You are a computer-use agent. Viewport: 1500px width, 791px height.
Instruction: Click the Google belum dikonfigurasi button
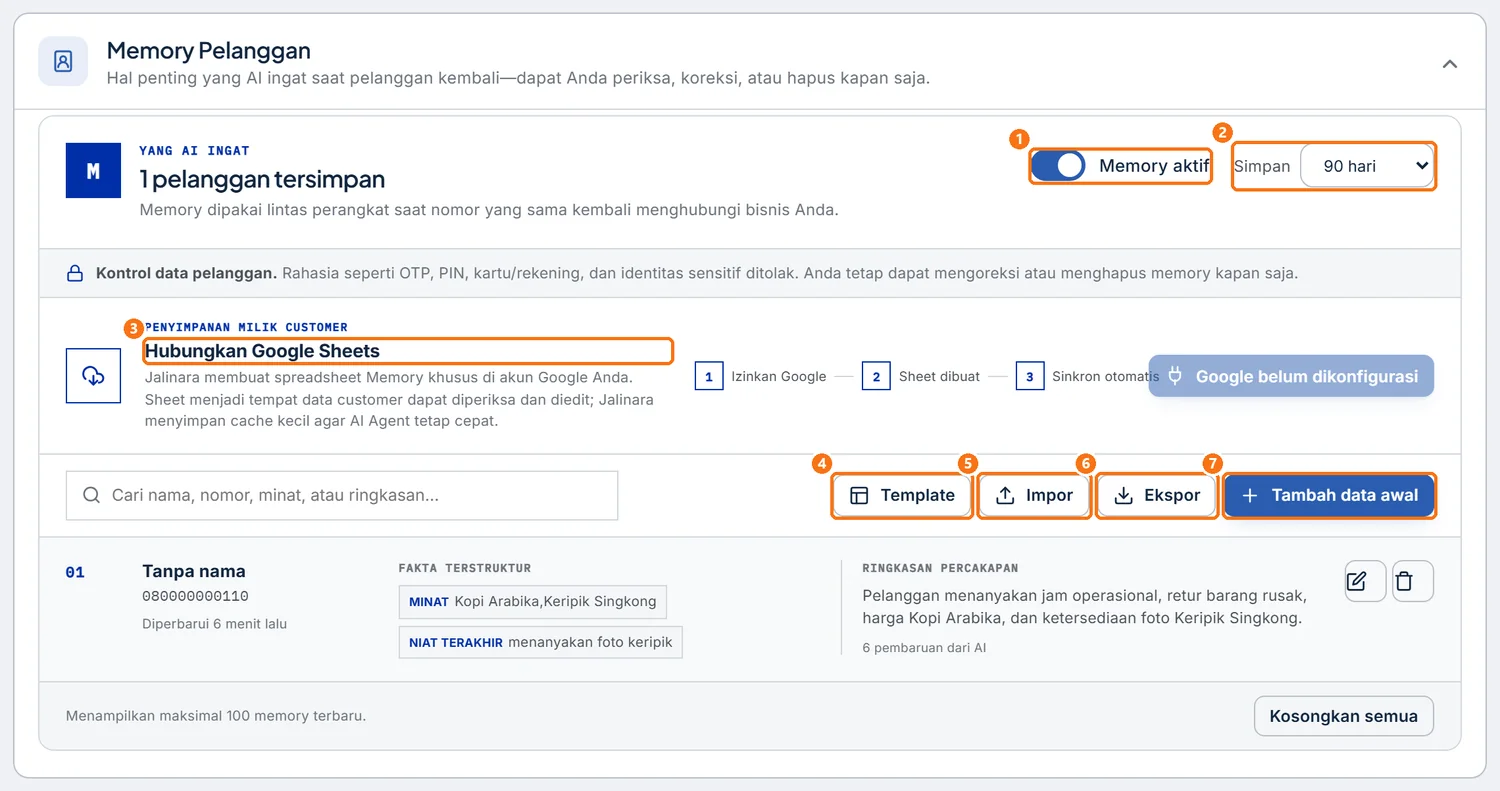pyautogui.click(x=1291, y=376)
